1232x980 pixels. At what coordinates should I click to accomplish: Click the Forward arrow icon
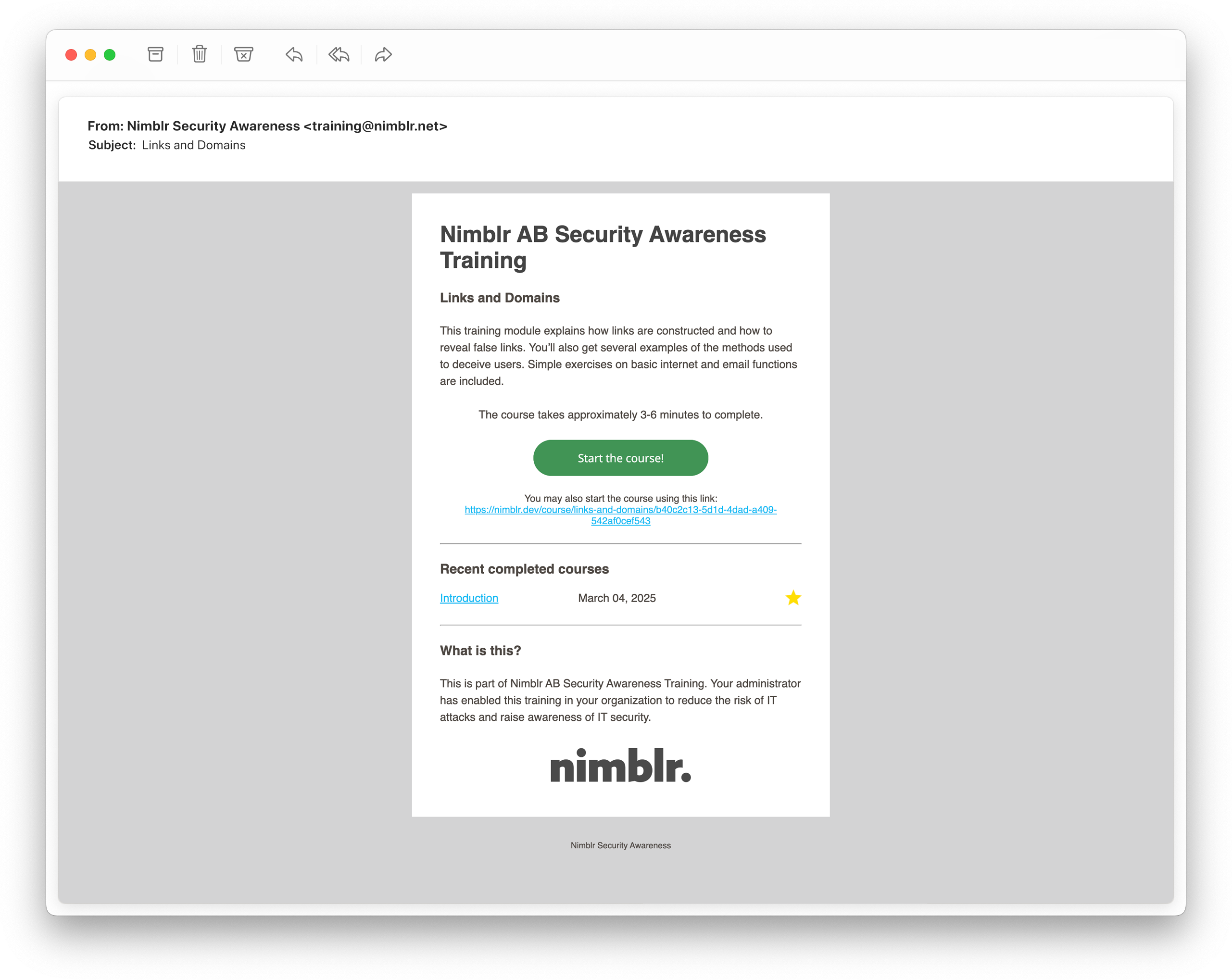point(383,55)
